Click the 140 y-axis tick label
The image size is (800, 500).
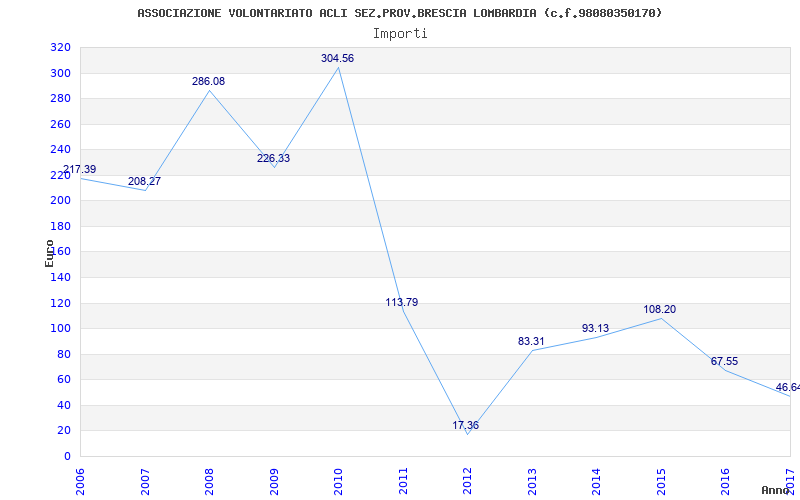[60, 278]
